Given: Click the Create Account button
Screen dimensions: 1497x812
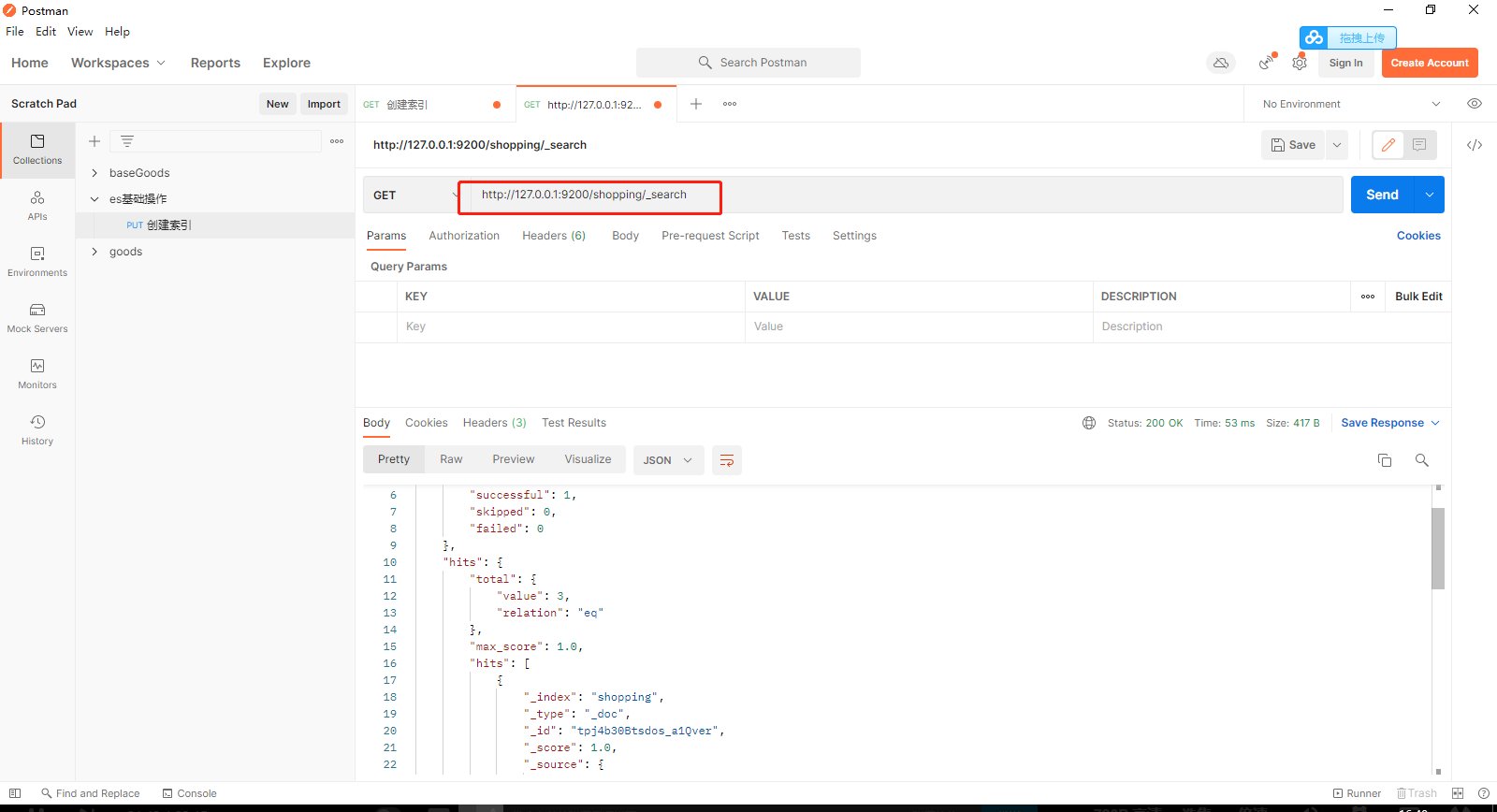Looking at the screenshot, I should pos(1430,63).
